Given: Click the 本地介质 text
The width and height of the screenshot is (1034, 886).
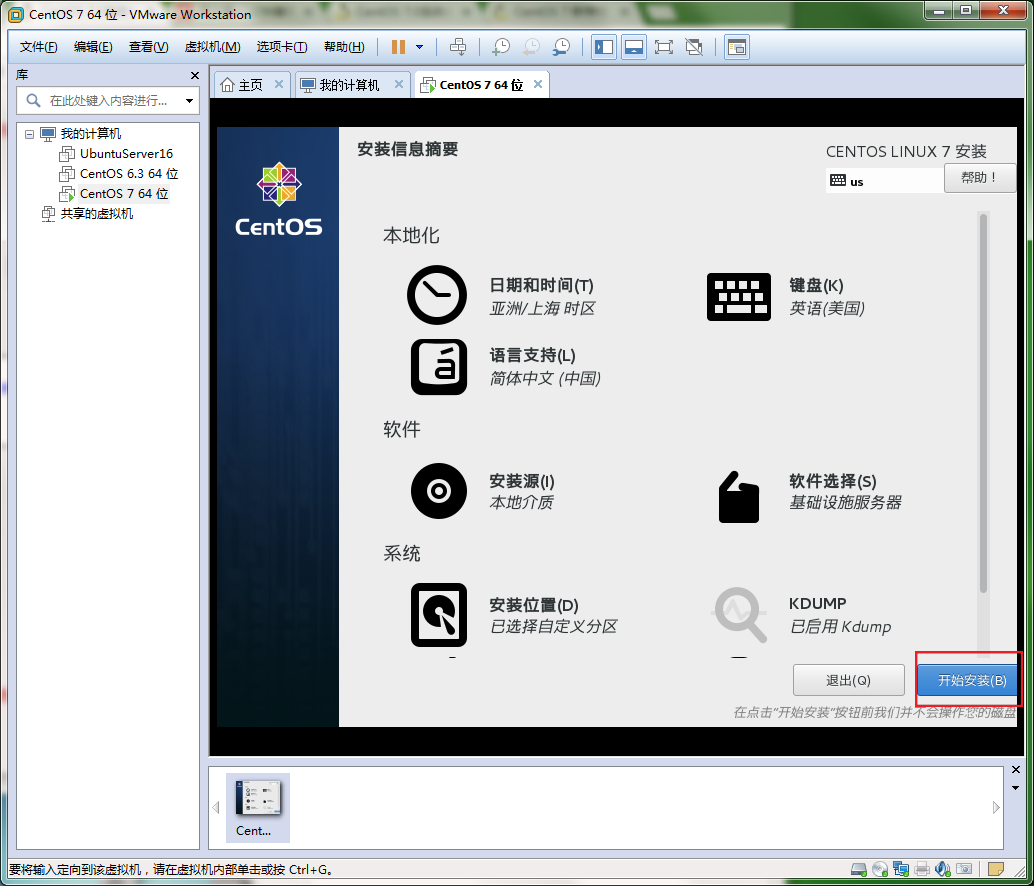Looking at the screenshot, I should tap(522, 502).
